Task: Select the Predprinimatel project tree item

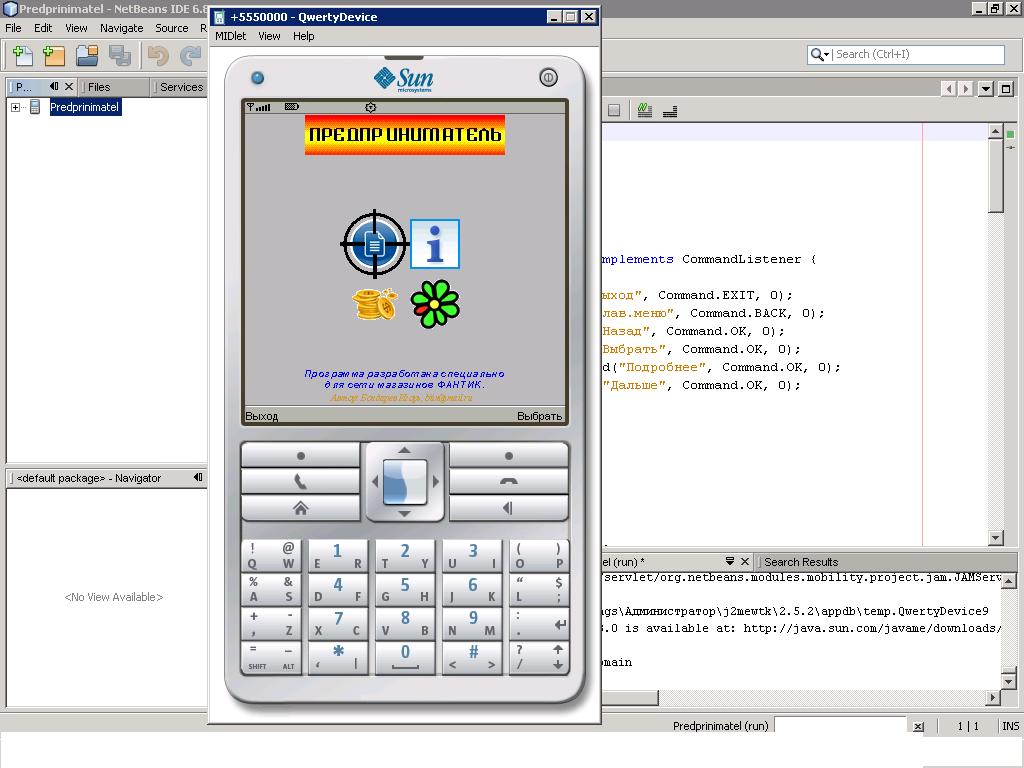Action: point(85,107)
